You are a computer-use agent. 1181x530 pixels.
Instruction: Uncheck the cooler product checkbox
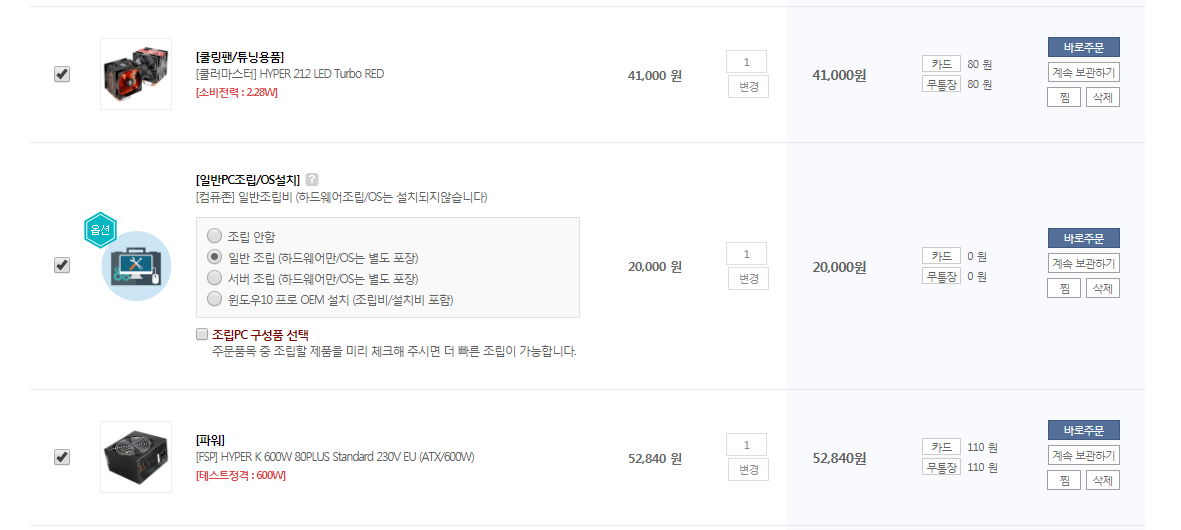click(x=63, y=75)
